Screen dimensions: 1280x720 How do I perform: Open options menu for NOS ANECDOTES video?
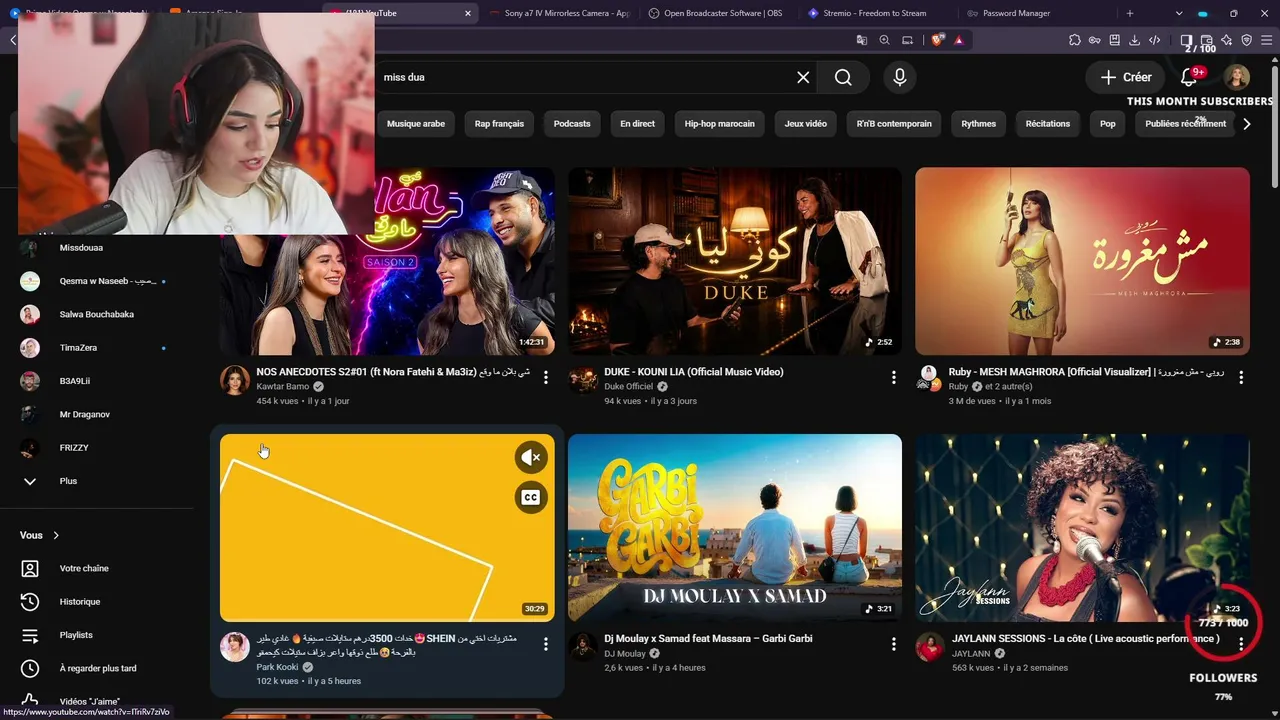pos(546,377)
